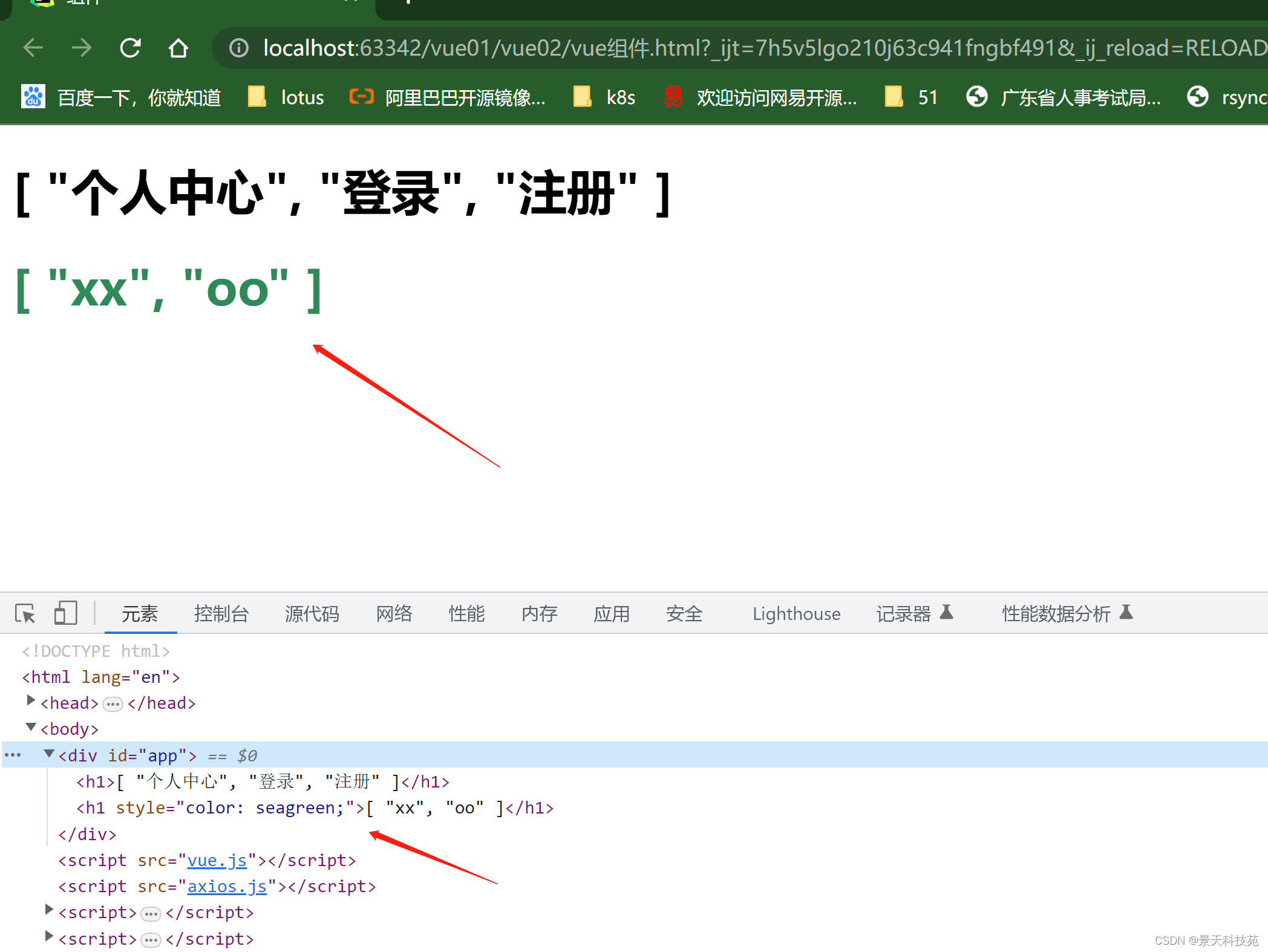The height and width of the screenshot is (952, 1268).
Task: Go to browser home page
Action: point(178,48)
